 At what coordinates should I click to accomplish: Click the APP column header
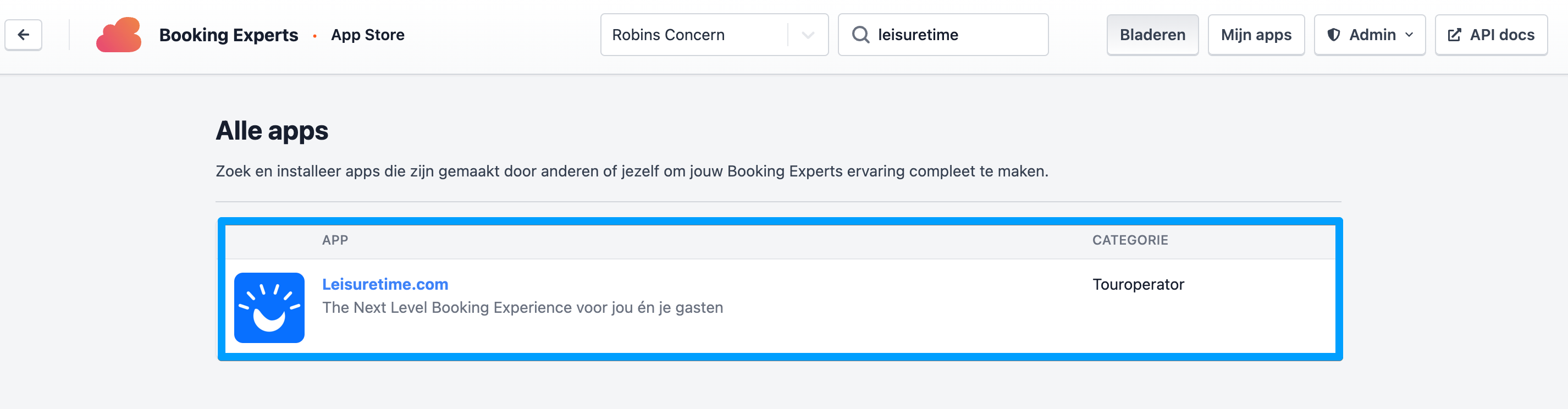pyautogui.click(x=335, y=240)
